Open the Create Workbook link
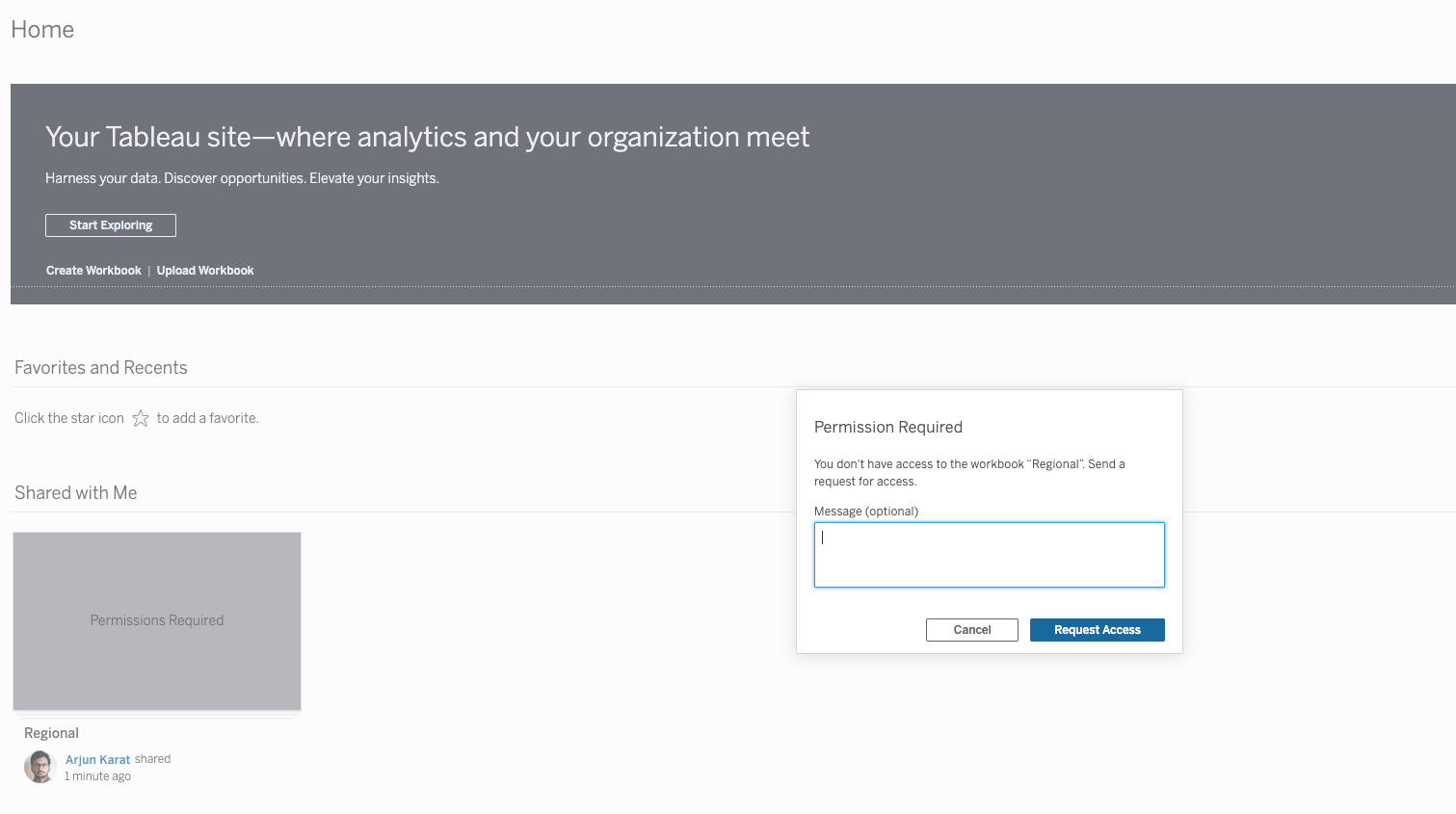The image size is (1456, 814). coord(93,271)
